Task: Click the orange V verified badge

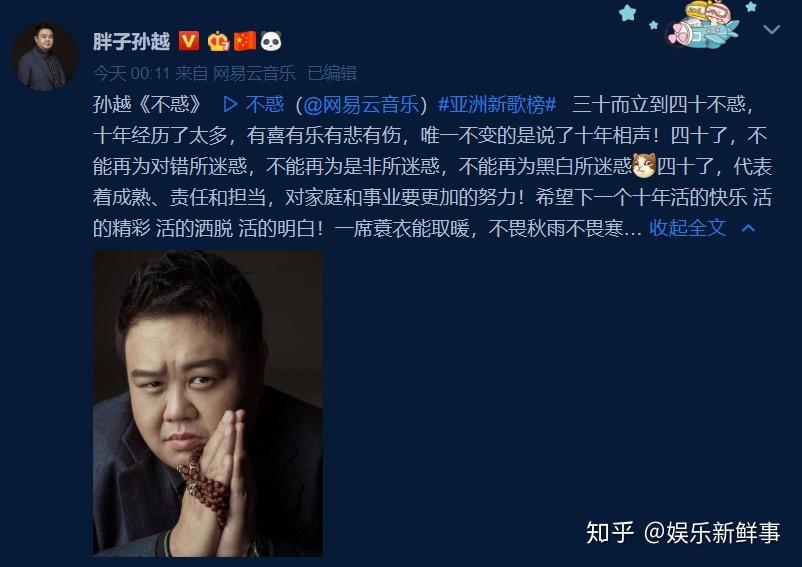Action: [x=189, y=41]
